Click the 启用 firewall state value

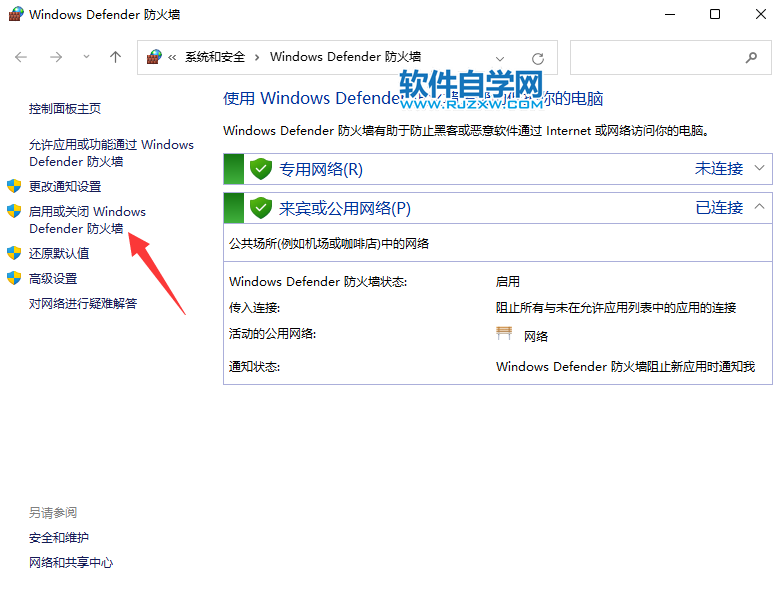pyautogui.click(x=508, y=282)
